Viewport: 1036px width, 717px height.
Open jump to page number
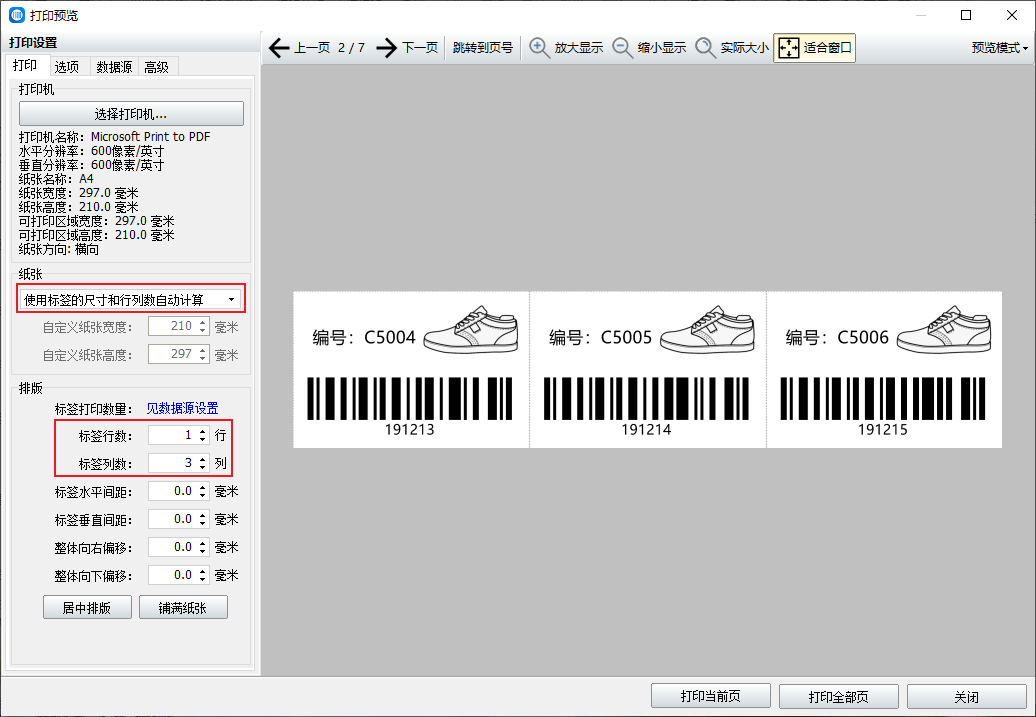click(483, 48)
